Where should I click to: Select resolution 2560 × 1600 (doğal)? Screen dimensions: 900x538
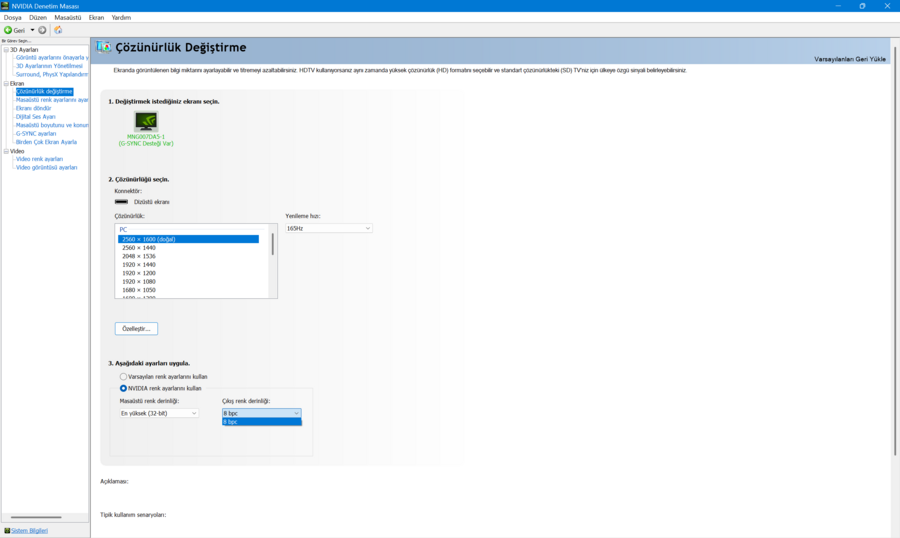pos(188,239)
